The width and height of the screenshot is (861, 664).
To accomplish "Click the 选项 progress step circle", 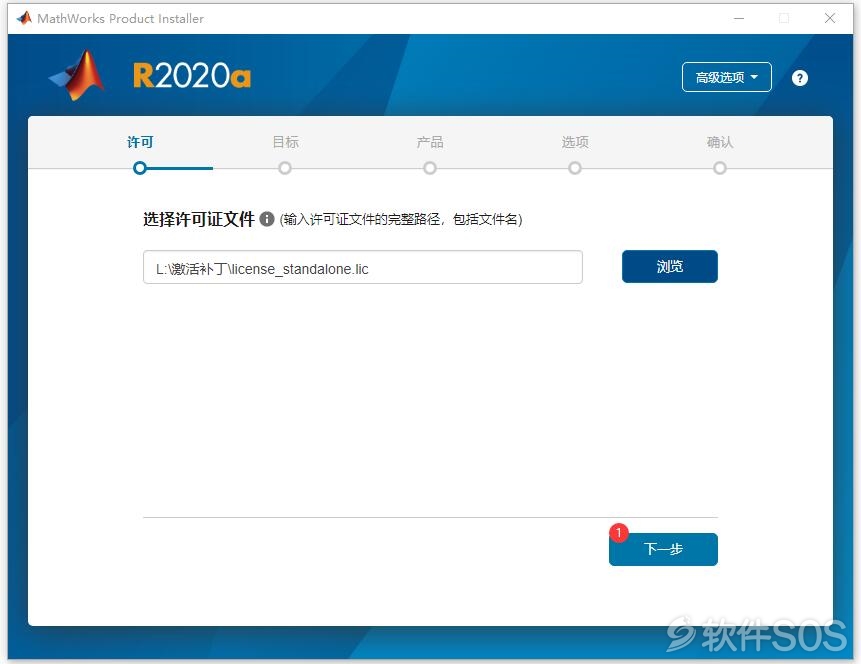I will click(575, 168).
